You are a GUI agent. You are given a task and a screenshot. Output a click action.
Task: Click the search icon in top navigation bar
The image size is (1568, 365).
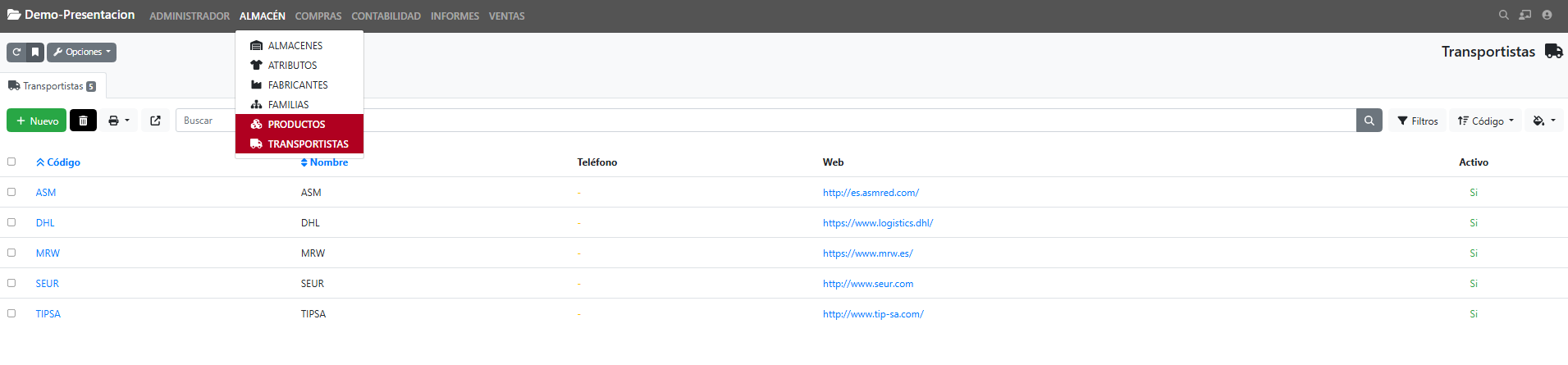pos(1503,15)
